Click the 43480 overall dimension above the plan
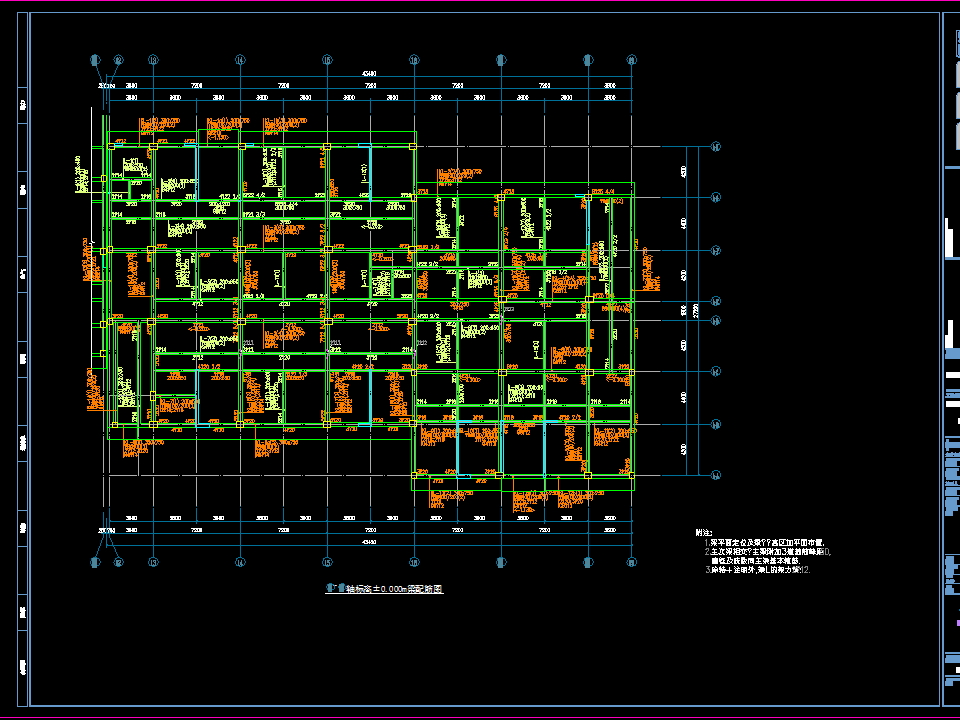The height and width of the screenshot is (720, 960). 370,74
